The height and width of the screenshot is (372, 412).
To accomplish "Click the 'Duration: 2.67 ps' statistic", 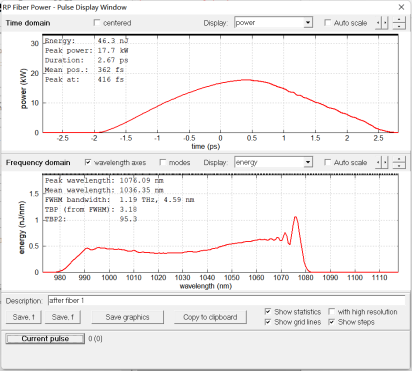I will [x=87, y=60].
